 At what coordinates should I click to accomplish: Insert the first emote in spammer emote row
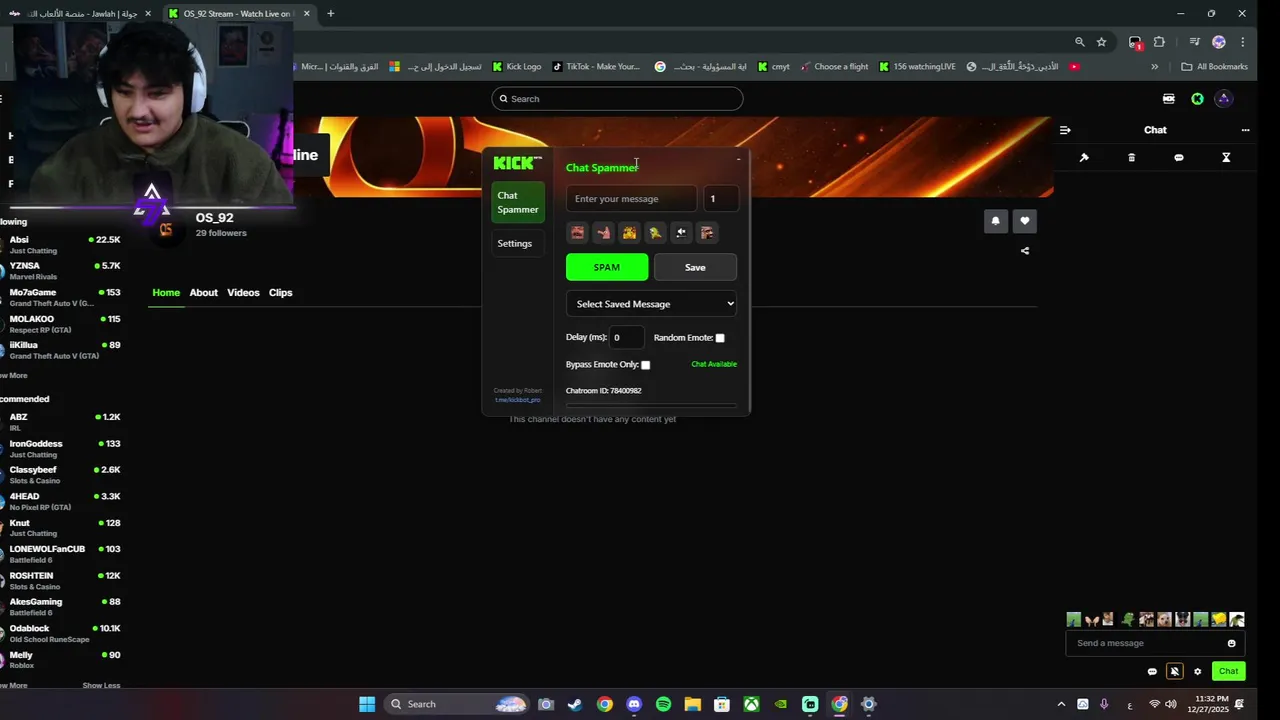[x=577, y=233]
